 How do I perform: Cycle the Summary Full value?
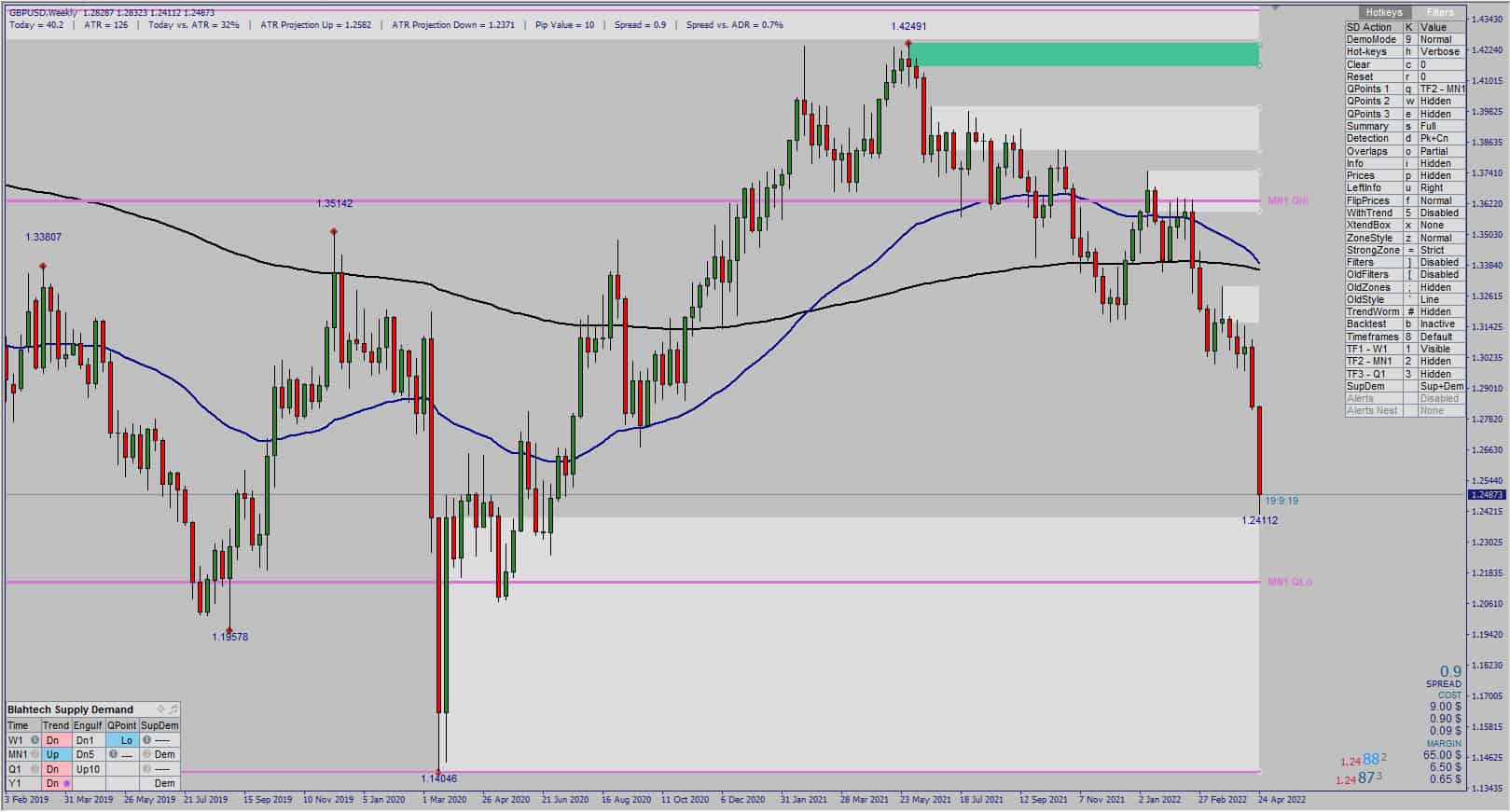[x=1441, y=126]
